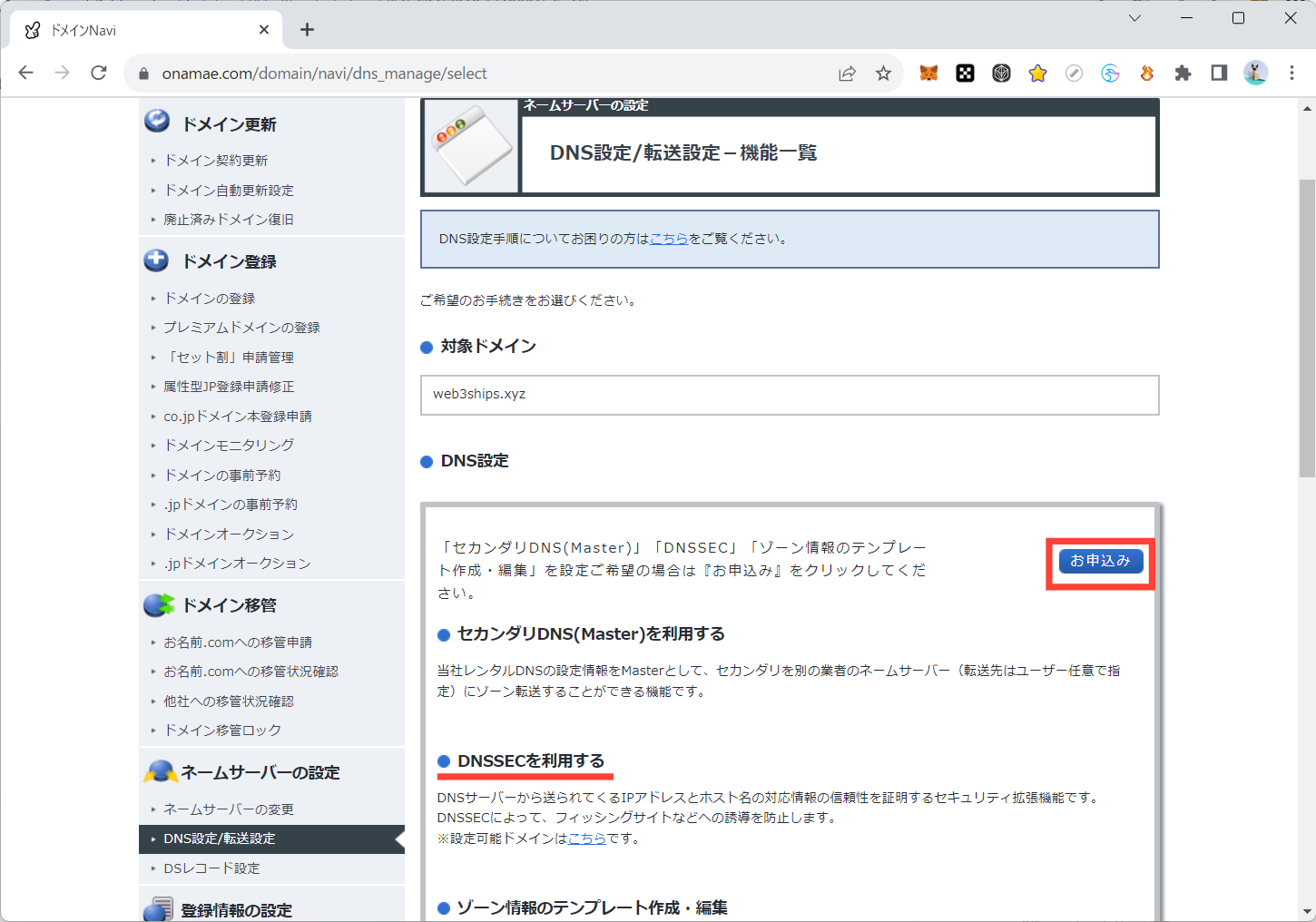Open DNSSEC supported domains こちら link
This screenshot has width=1316, height=922.
586,839
